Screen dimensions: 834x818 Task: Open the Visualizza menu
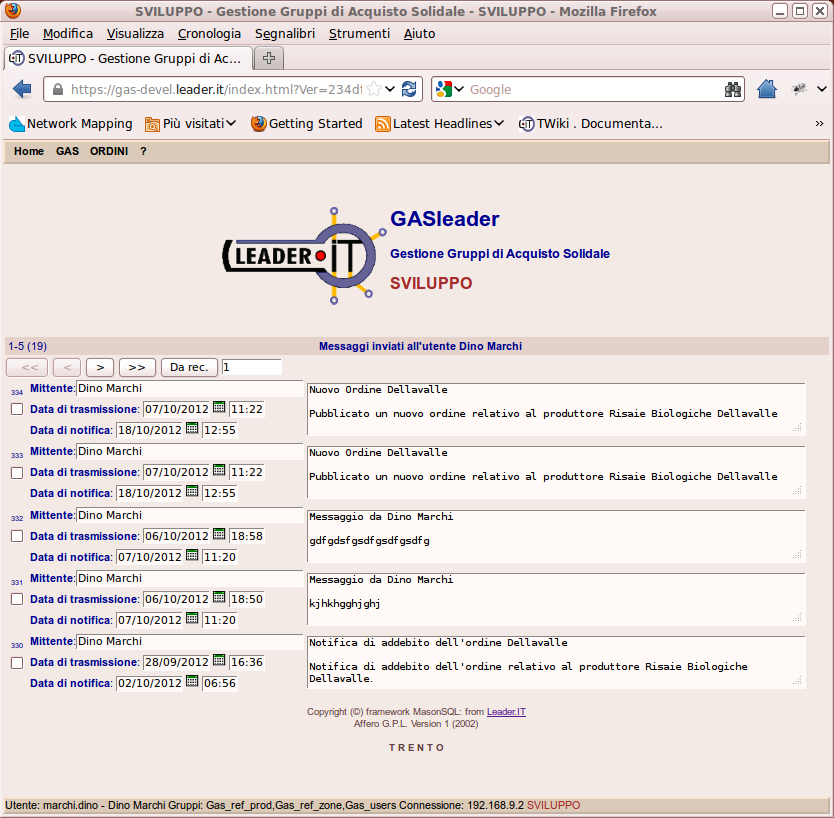tap(135, 34)
